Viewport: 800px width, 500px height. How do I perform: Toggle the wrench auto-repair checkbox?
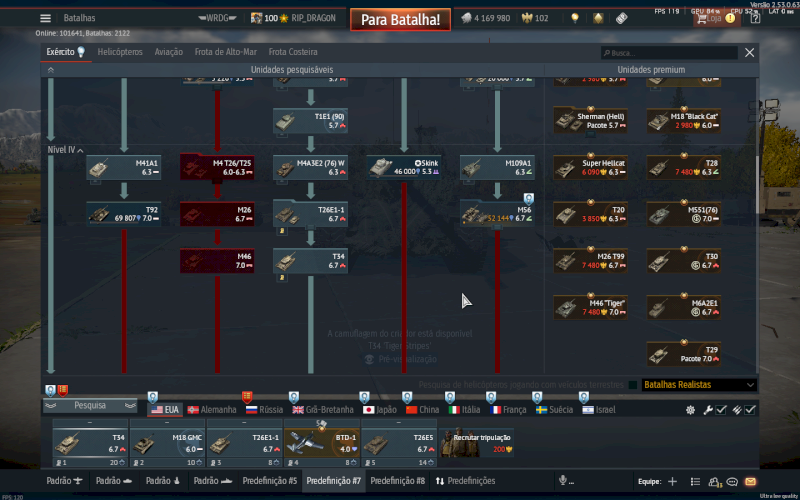(x=721, y=410)
